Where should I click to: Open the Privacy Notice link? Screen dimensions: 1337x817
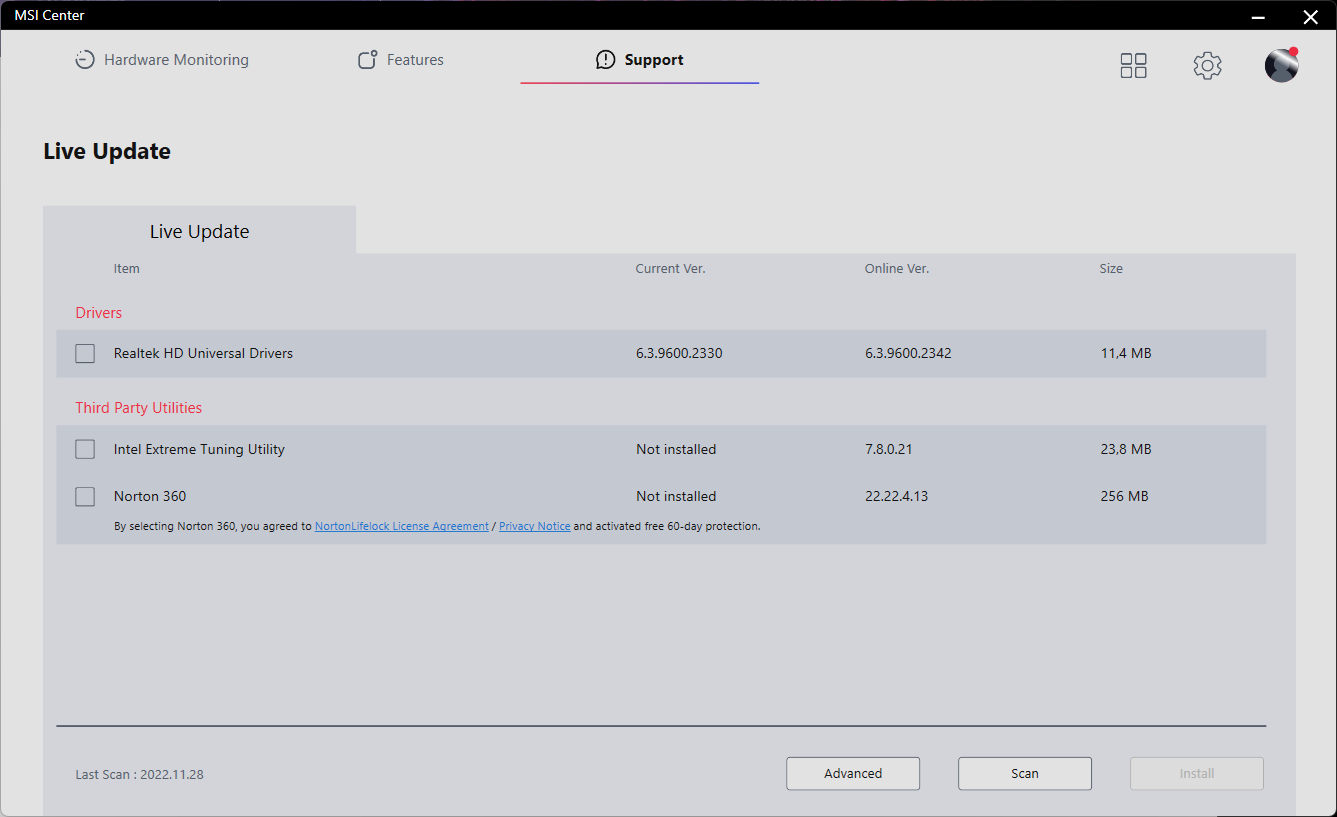pyautogui.click(x=535, y=526)
